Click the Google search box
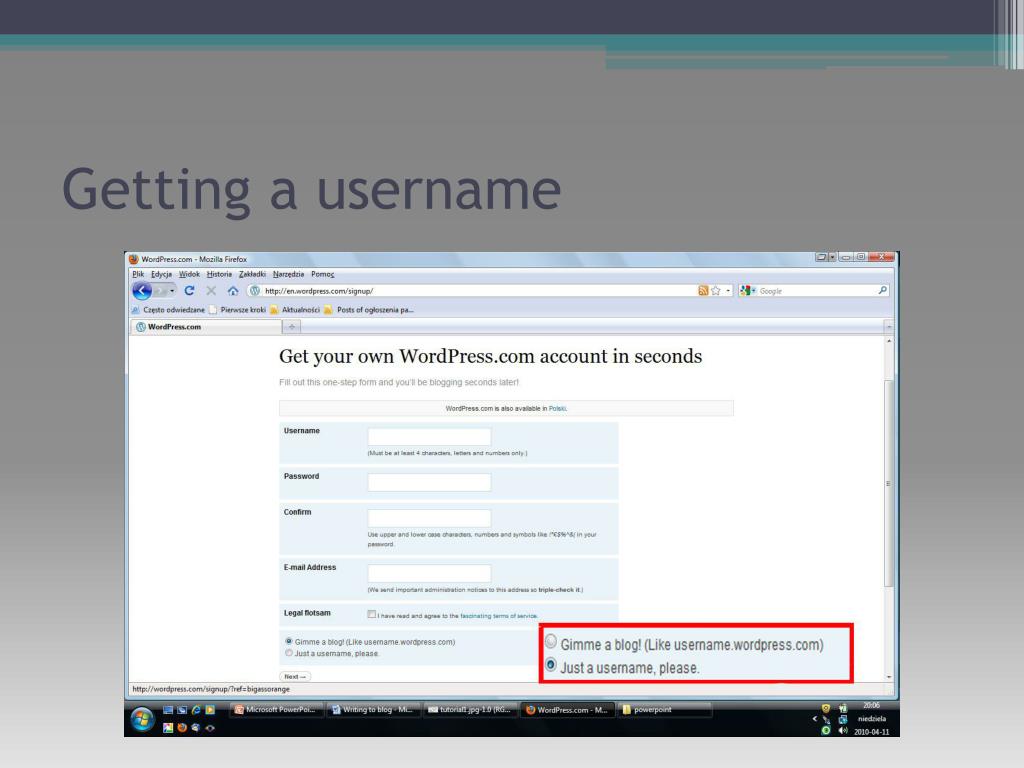 [x=816, y=291]
